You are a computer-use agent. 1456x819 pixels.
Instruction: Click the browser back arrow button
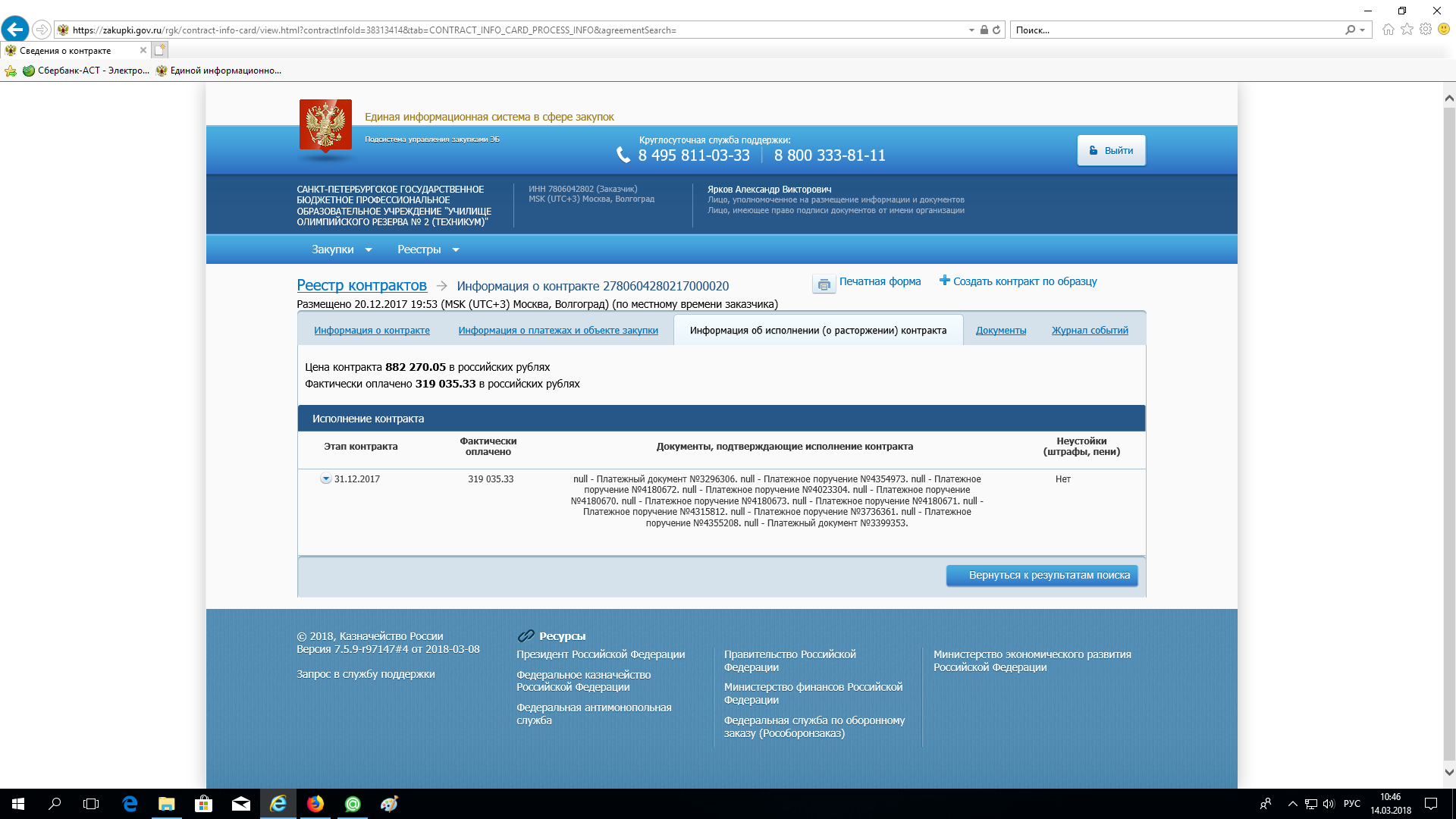point(15,30)
